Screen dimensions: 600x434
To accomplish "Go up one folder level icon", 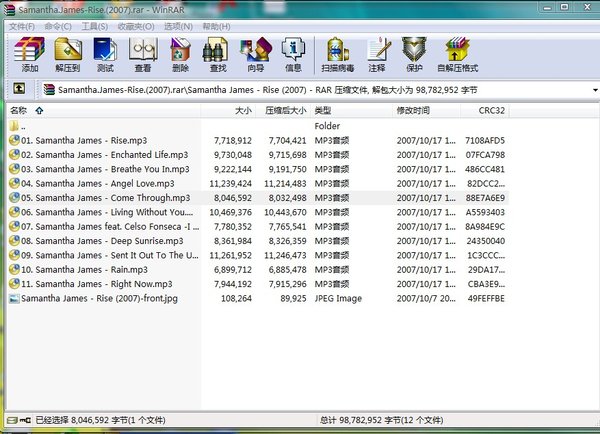I will pyautogui.click(x=19, y=89).
